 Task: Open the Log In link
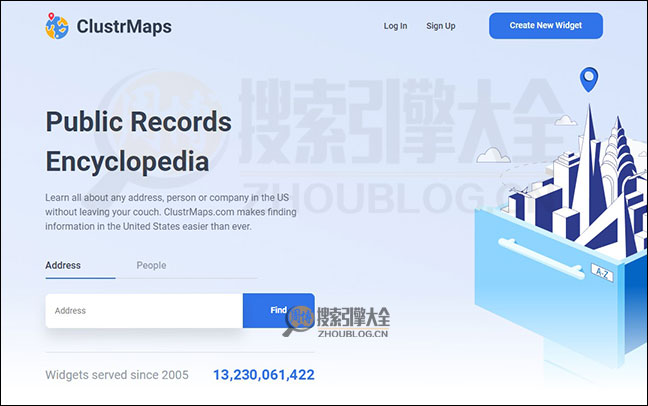click(395, 26)
